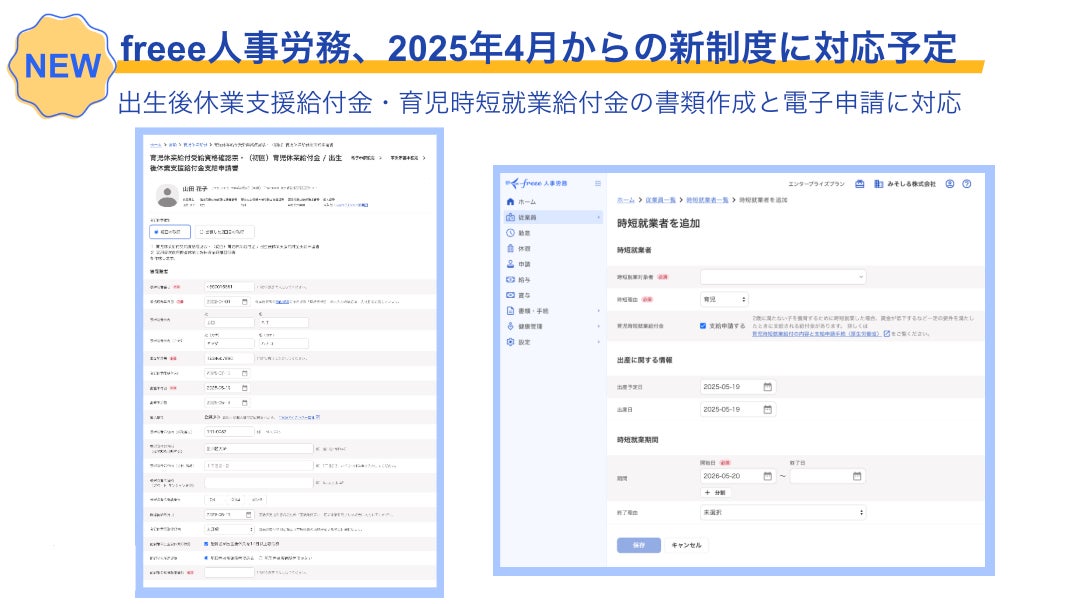Viewport: 1077px width, 604px height.
Task: Open the みそしる株式会社 company switcher
Action: (911, 184)
